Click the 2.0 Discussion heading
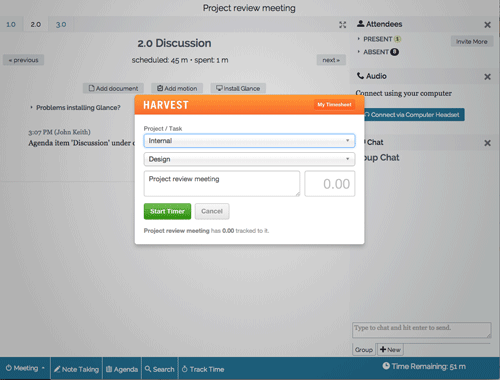Viewport: 500px width, 380px height. [x=174, y=43]
